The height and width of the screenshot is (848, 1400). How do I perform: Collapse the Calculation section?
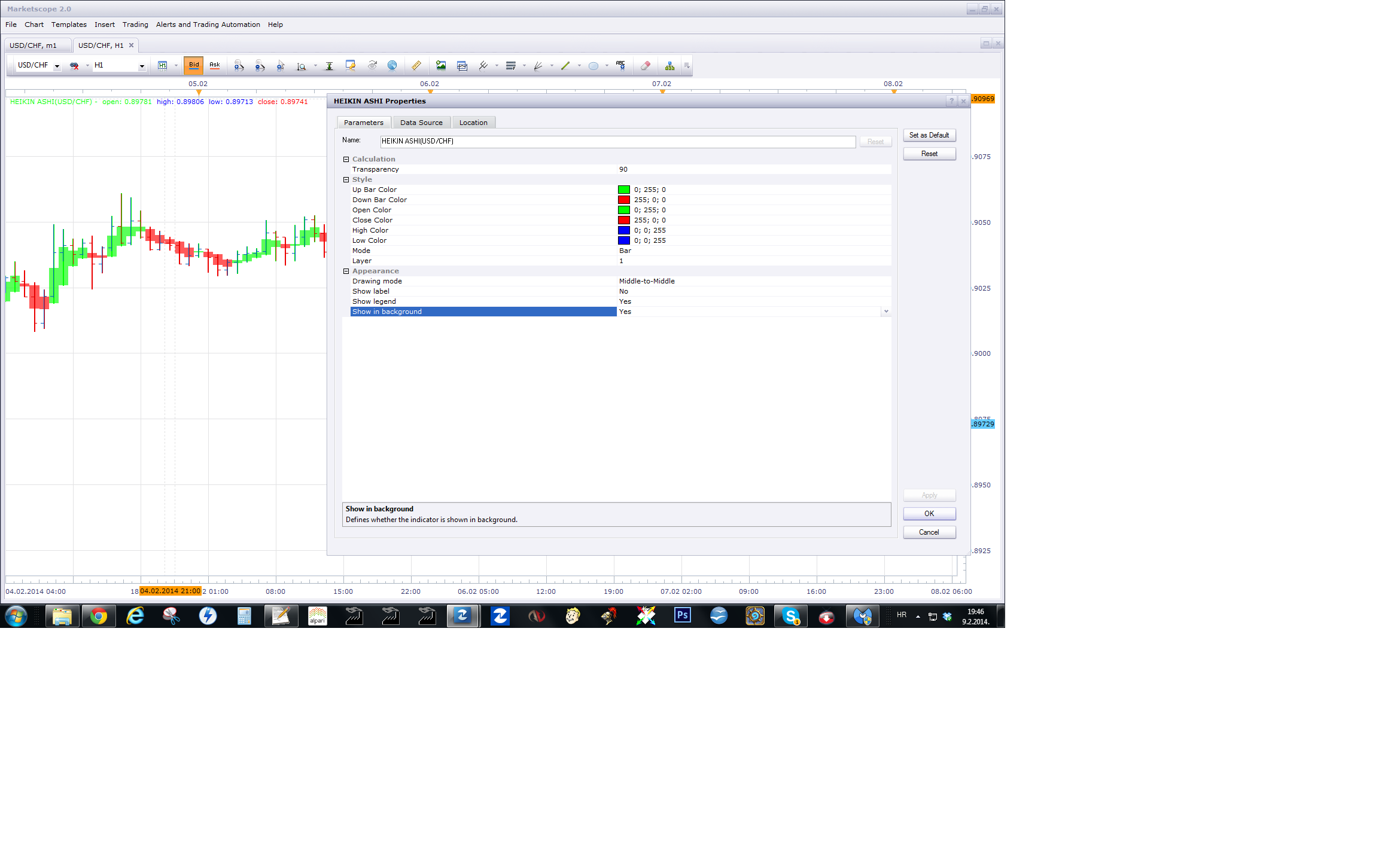click(x=346, y=159)
